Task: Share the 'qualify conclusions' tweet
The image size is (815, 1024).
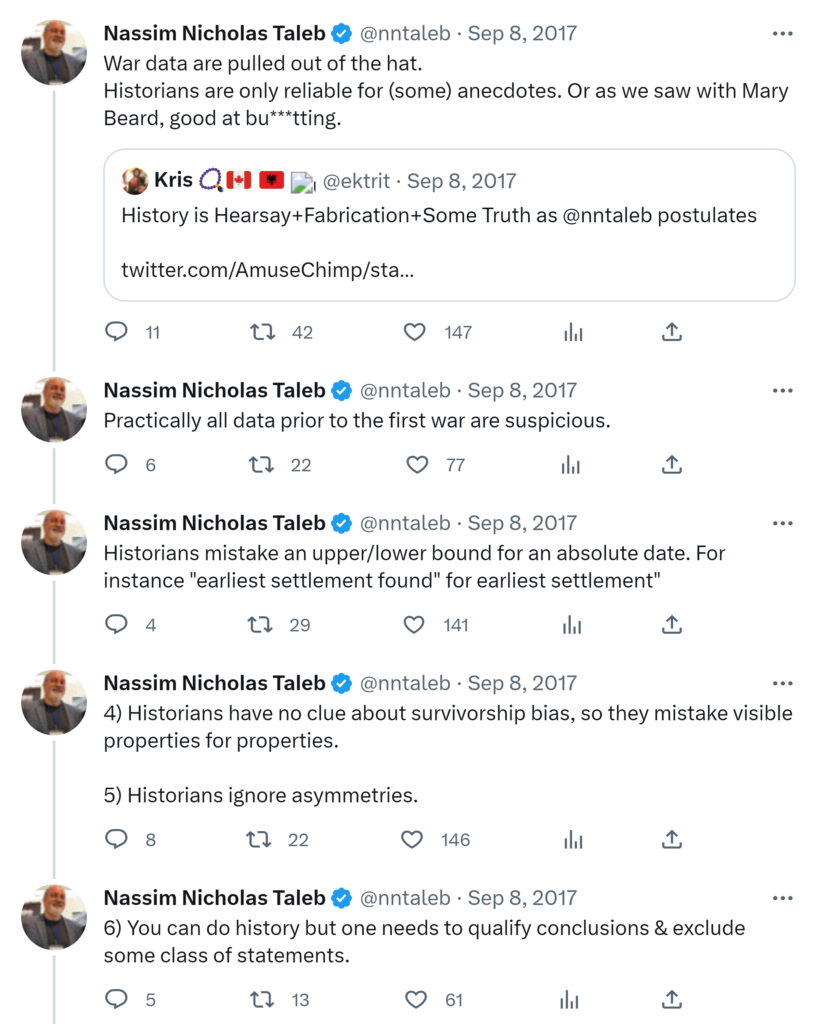Action: pos(673,998)
